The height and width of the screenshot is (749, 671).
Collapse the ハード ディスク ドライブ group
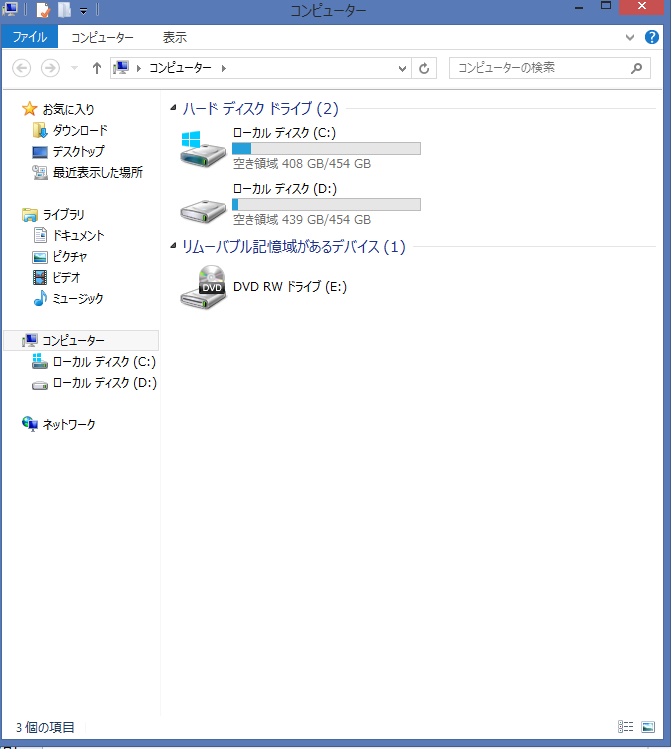(173, 108)
